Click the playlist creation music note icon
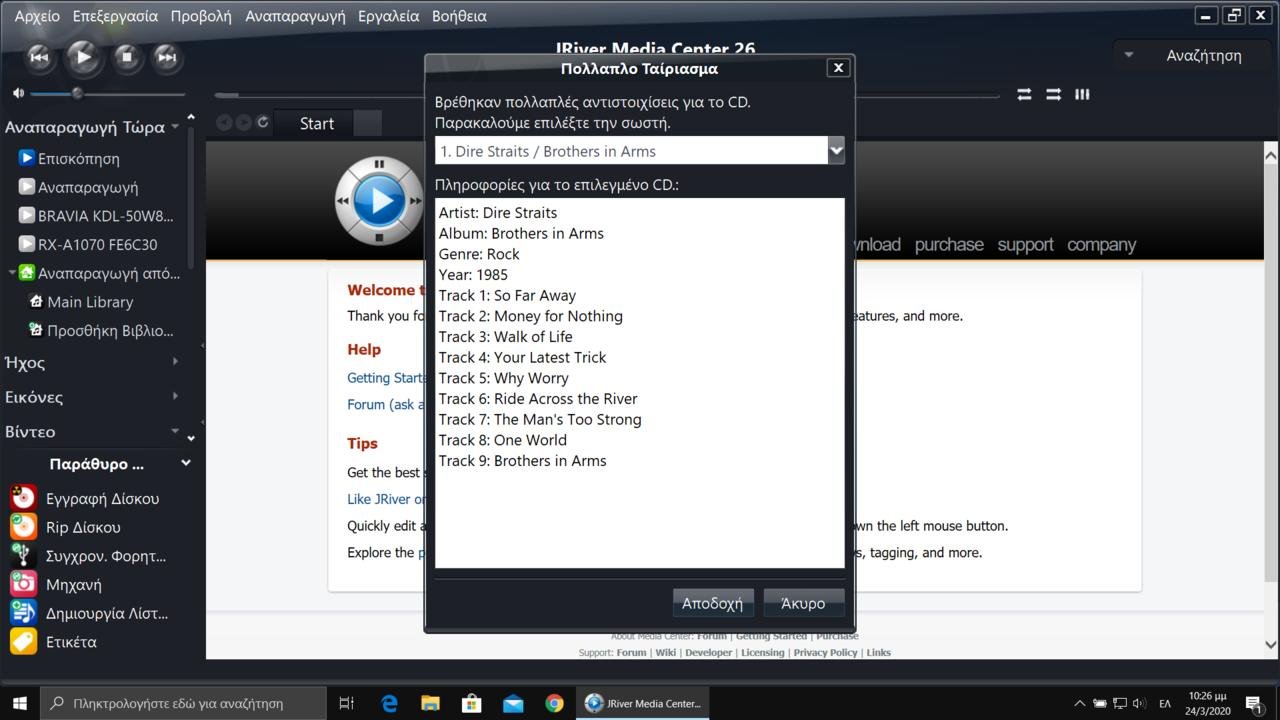This screenshot has height=720, width=1280. tap(23, 613)
